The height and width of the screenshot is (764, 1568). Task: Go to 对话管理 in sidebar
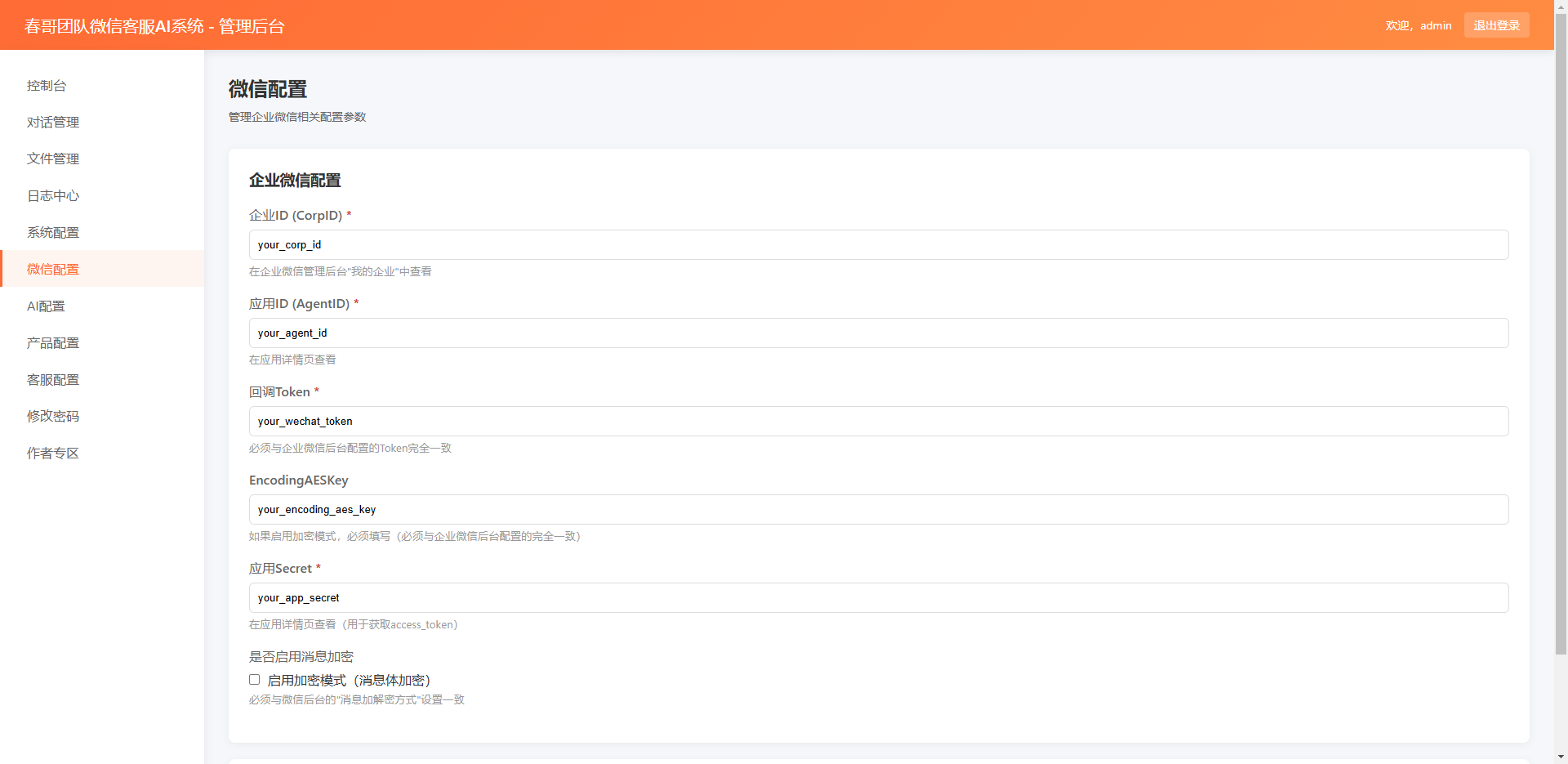pos(53,123)
